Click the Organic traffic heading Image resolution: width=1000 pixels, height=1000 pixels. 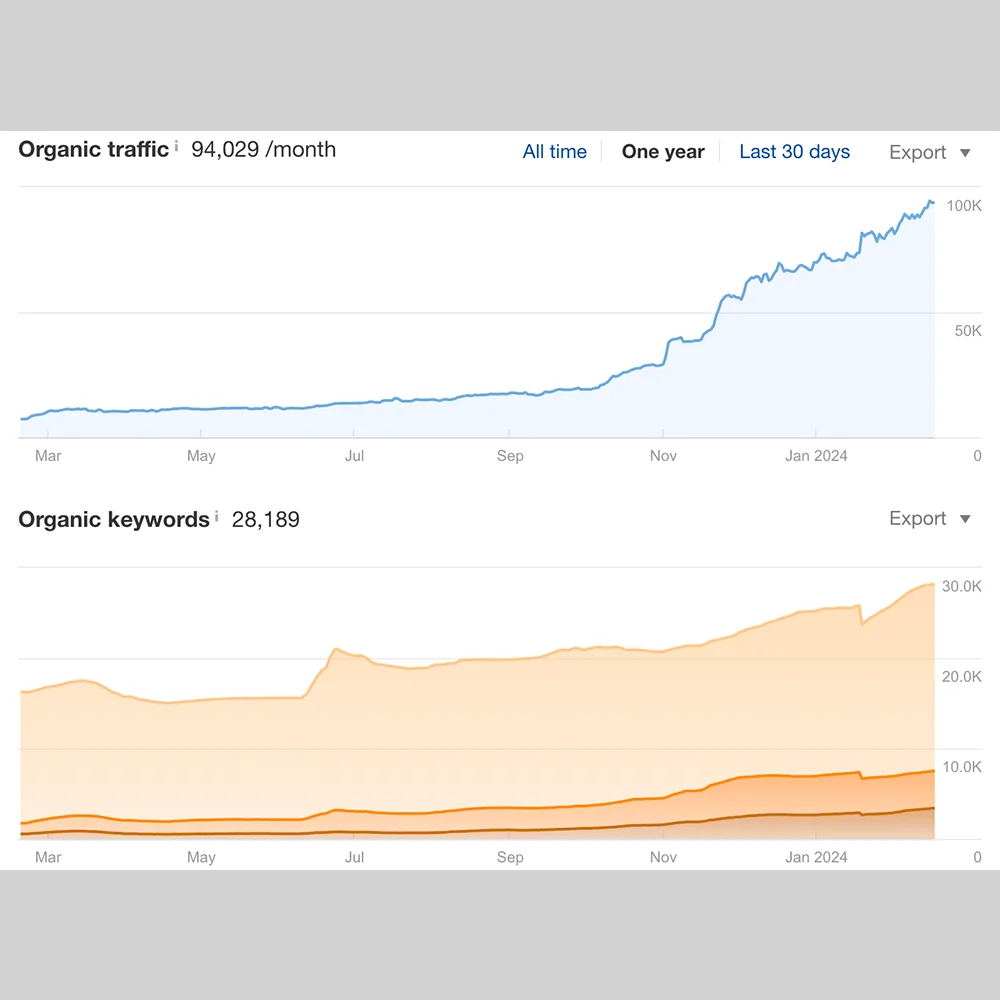point(94,150)
